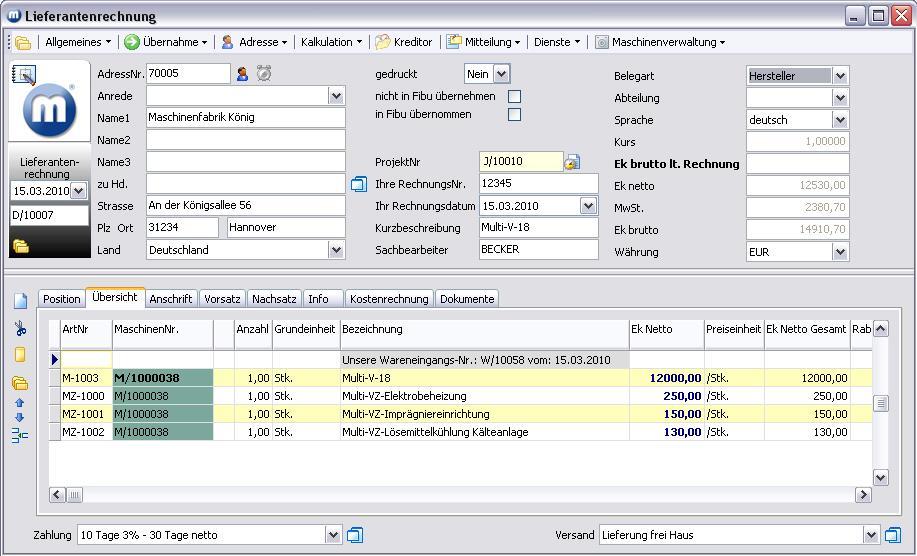
Task: Click the Ihre RechnungsNr. input field
Action: [538, 184]
